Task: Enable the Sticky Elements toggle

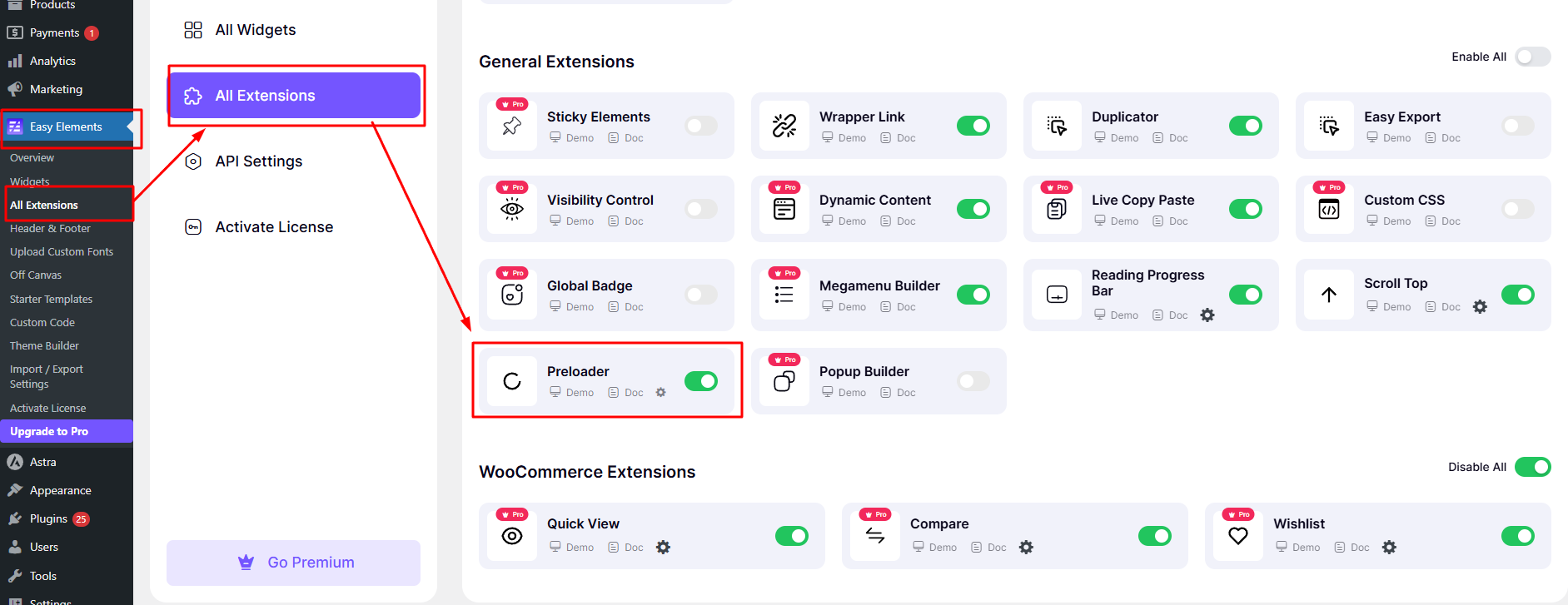Action: click(x=701, y=126)
